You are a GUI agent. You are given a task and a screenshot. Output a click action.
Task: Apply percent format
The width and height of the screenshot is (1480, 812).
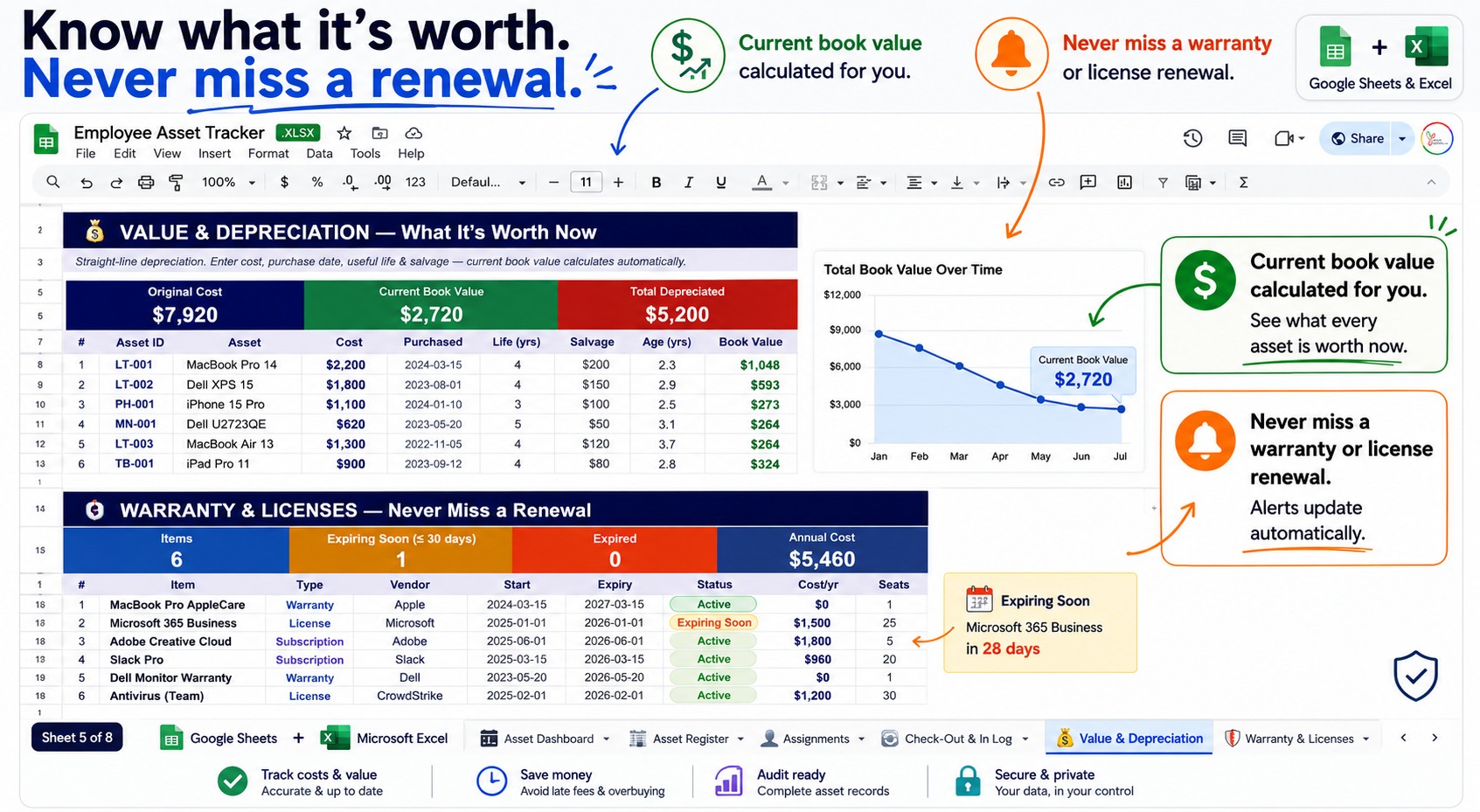coord(317,183)
